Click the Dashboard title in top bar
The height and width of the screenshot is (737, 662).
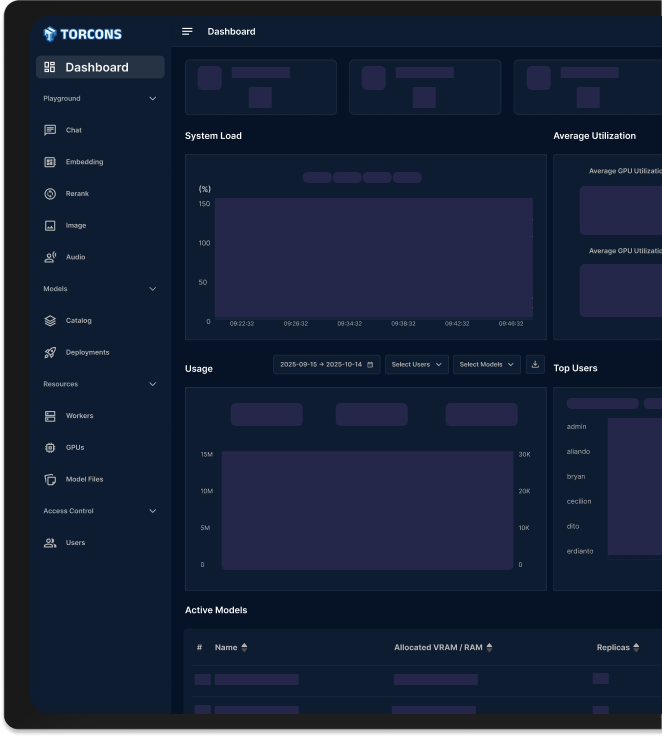(x=231, y=31)
